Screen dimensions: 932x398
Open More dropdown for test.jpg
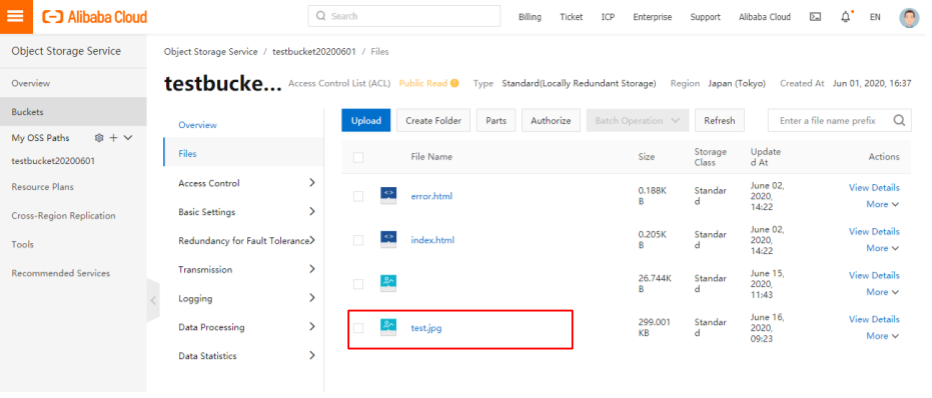(x=882, y=336)
